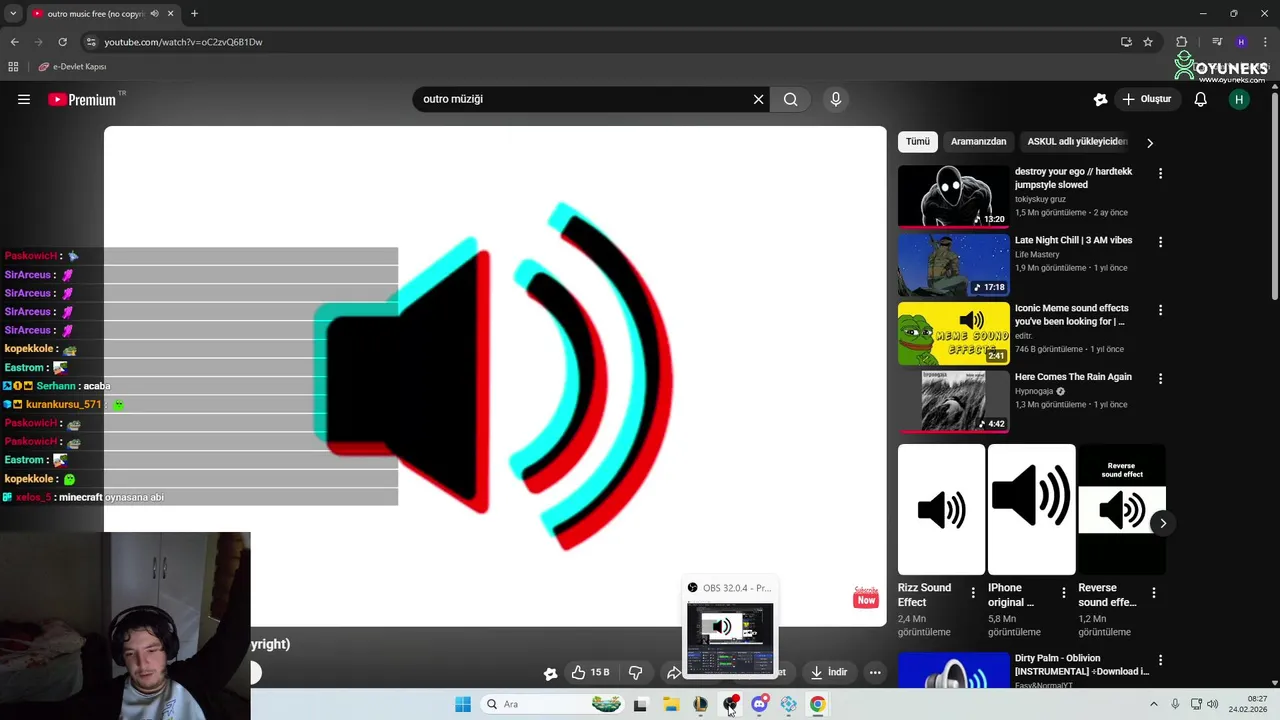Open the e-Devlet Kapısı bookmark

click(72, 67)
